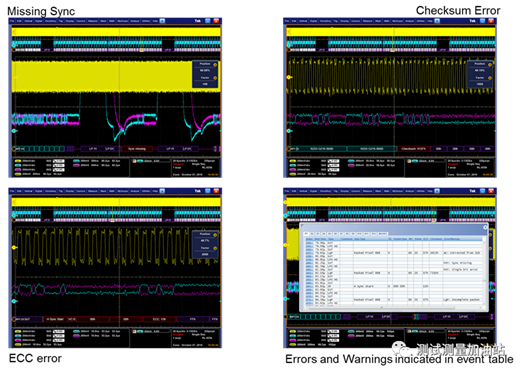
Task: Click blue arrow button after Help in ECC error window
Action: [162, 191]
